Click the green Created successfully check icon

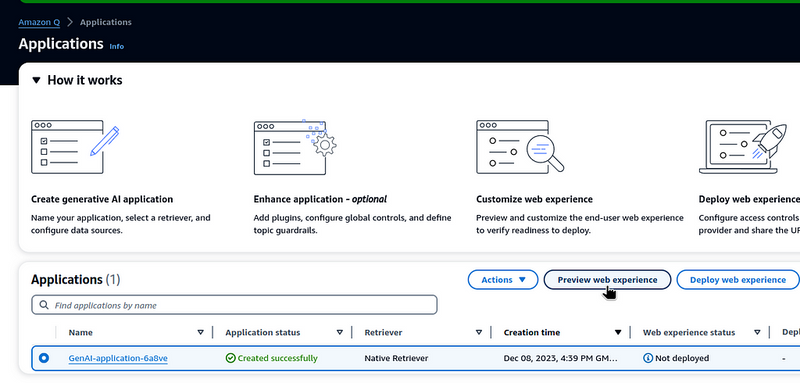tap(231, 358)
